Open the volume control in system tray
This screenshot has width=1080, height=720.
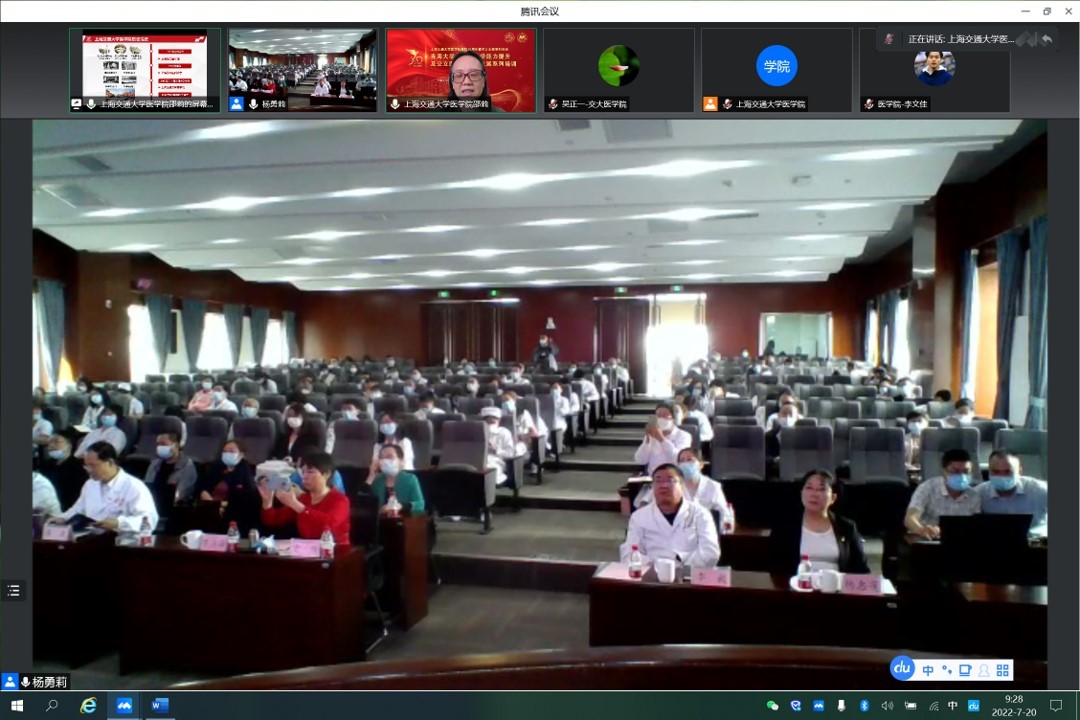(x=887, y=705)
